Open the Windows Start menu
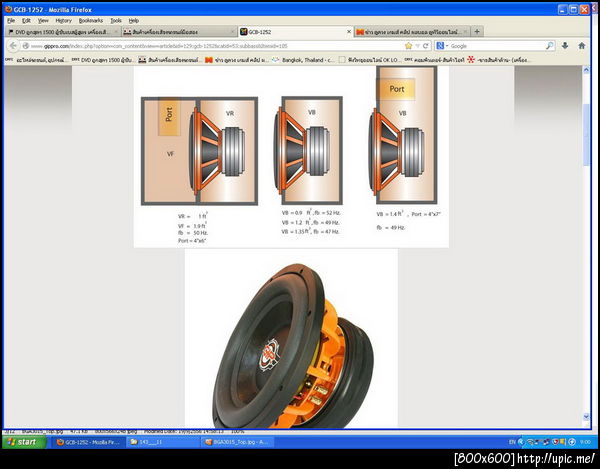Image resolution: width=600 pixels, height=469 pixels. tap(24, 442)
